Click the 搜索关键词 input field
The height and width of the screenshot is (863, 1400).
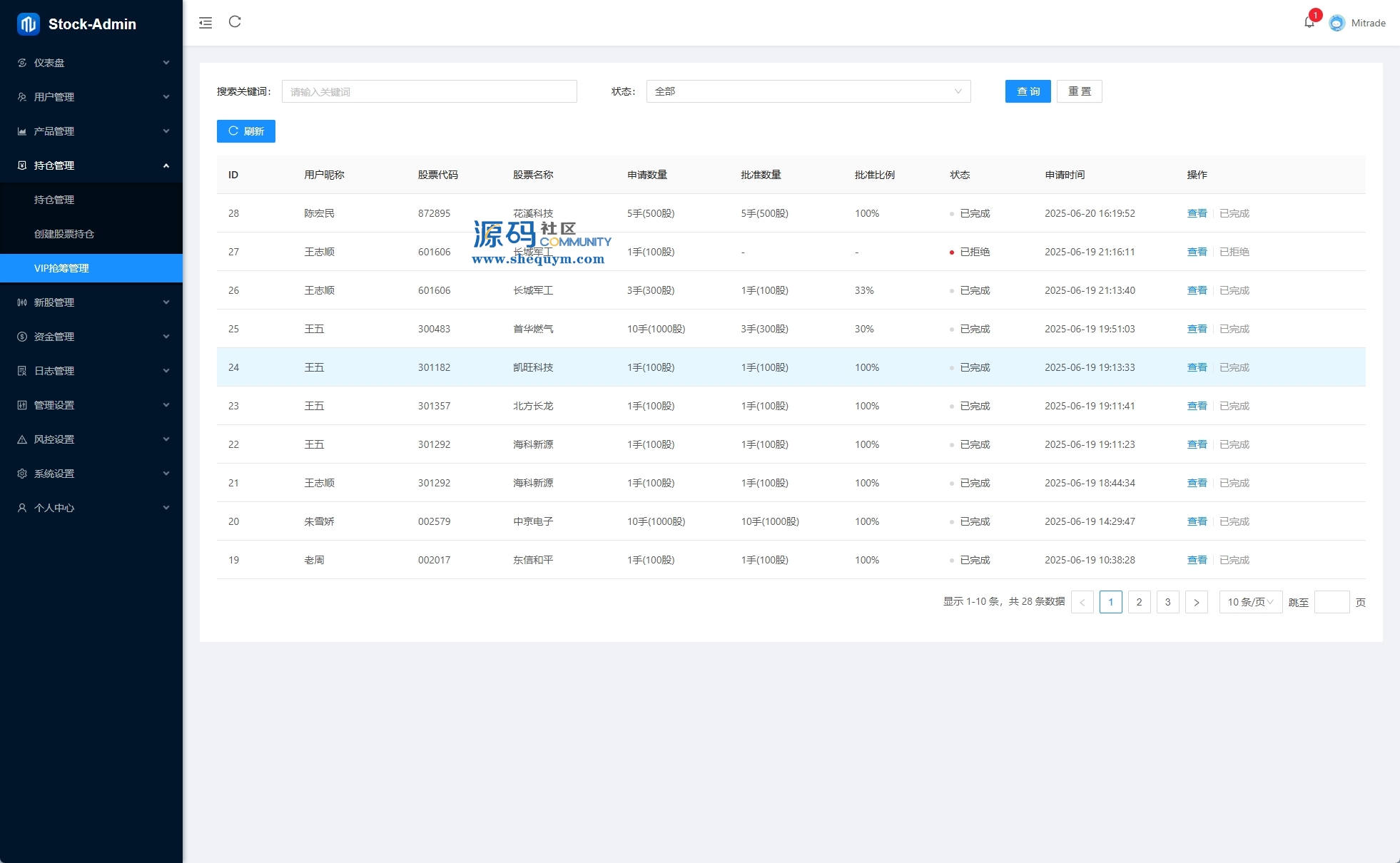click(429, 91)
